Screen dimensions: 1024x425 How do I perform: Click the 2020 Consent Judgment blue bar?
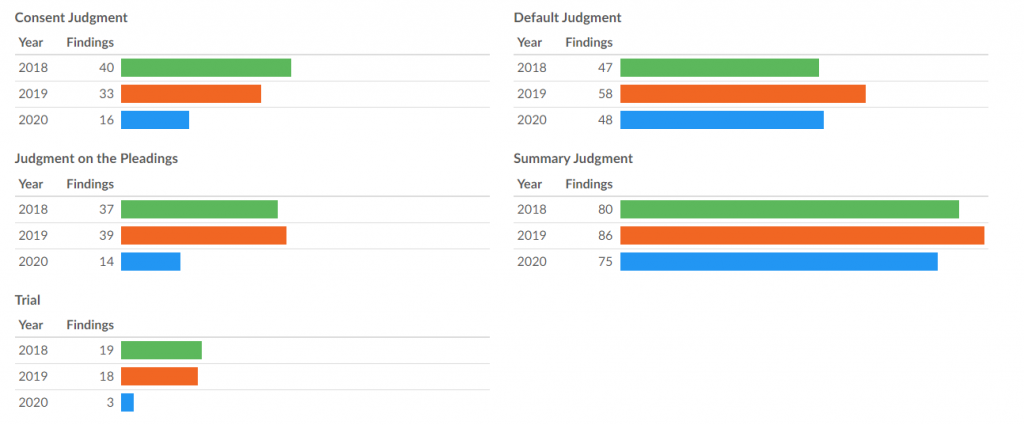pyautogui.click(x=155, y=120)
